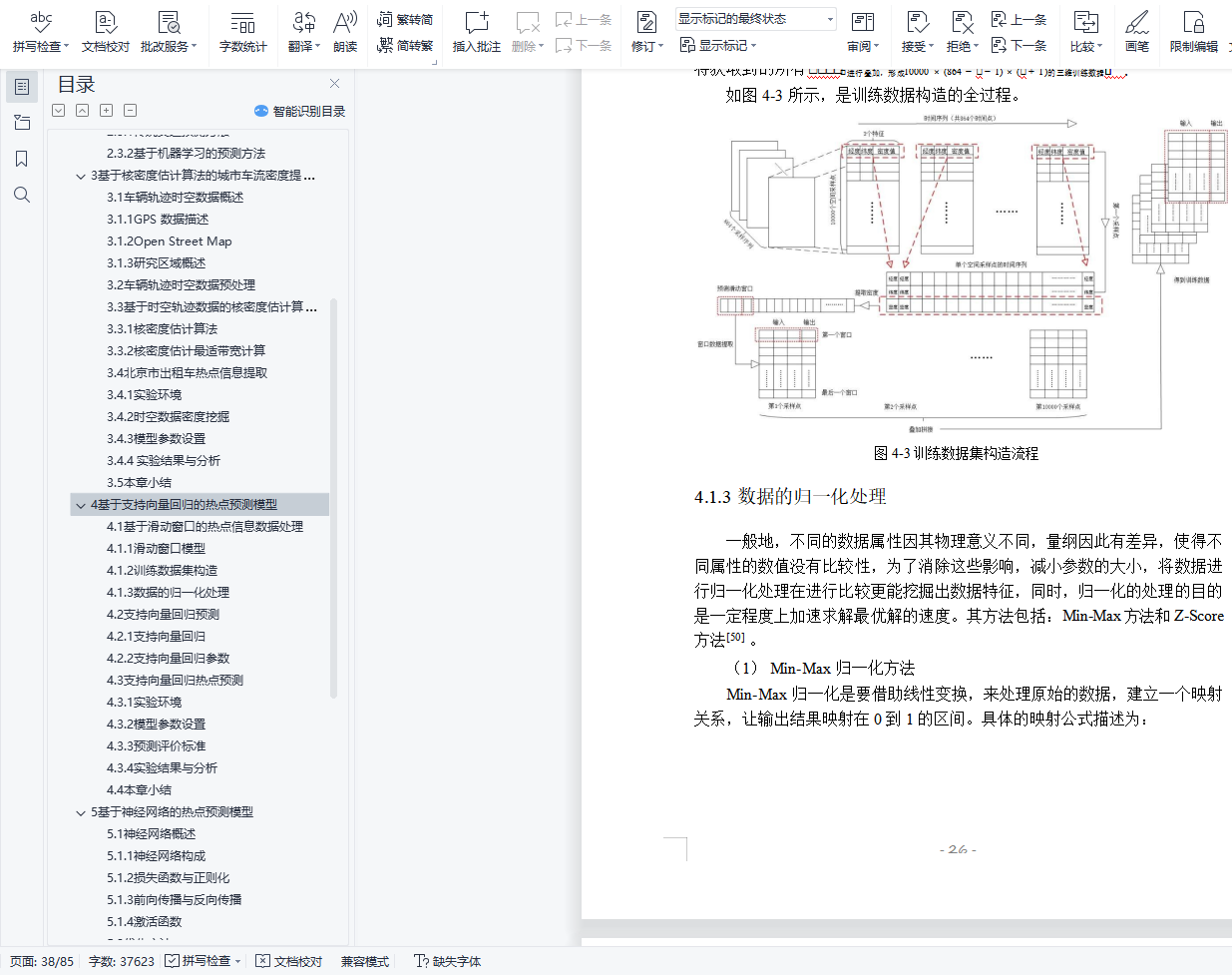
Task: Click the 拼写检查 spell check icon
Action: coord(41,23)
